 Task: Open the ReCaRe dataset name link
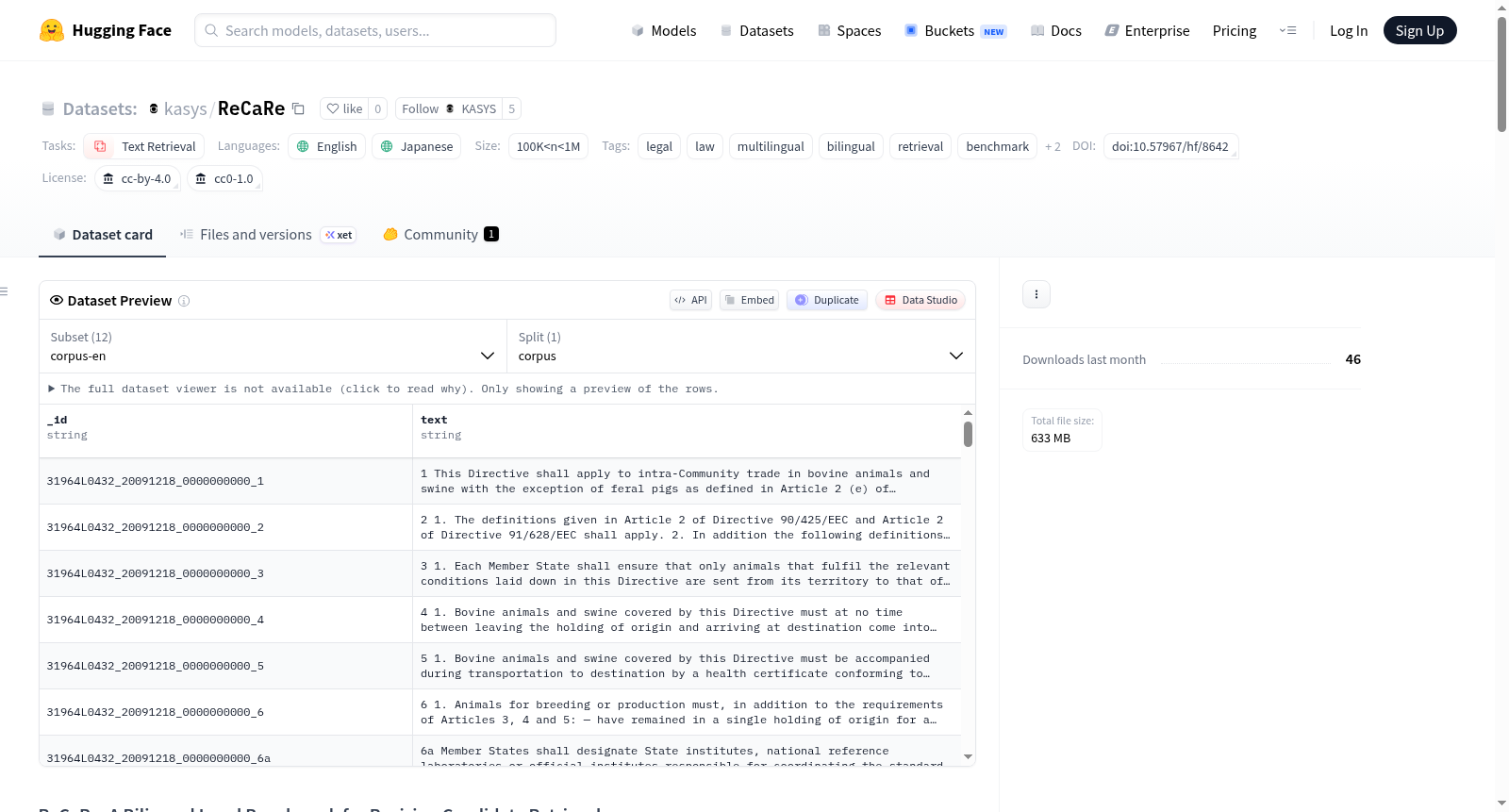251,108
